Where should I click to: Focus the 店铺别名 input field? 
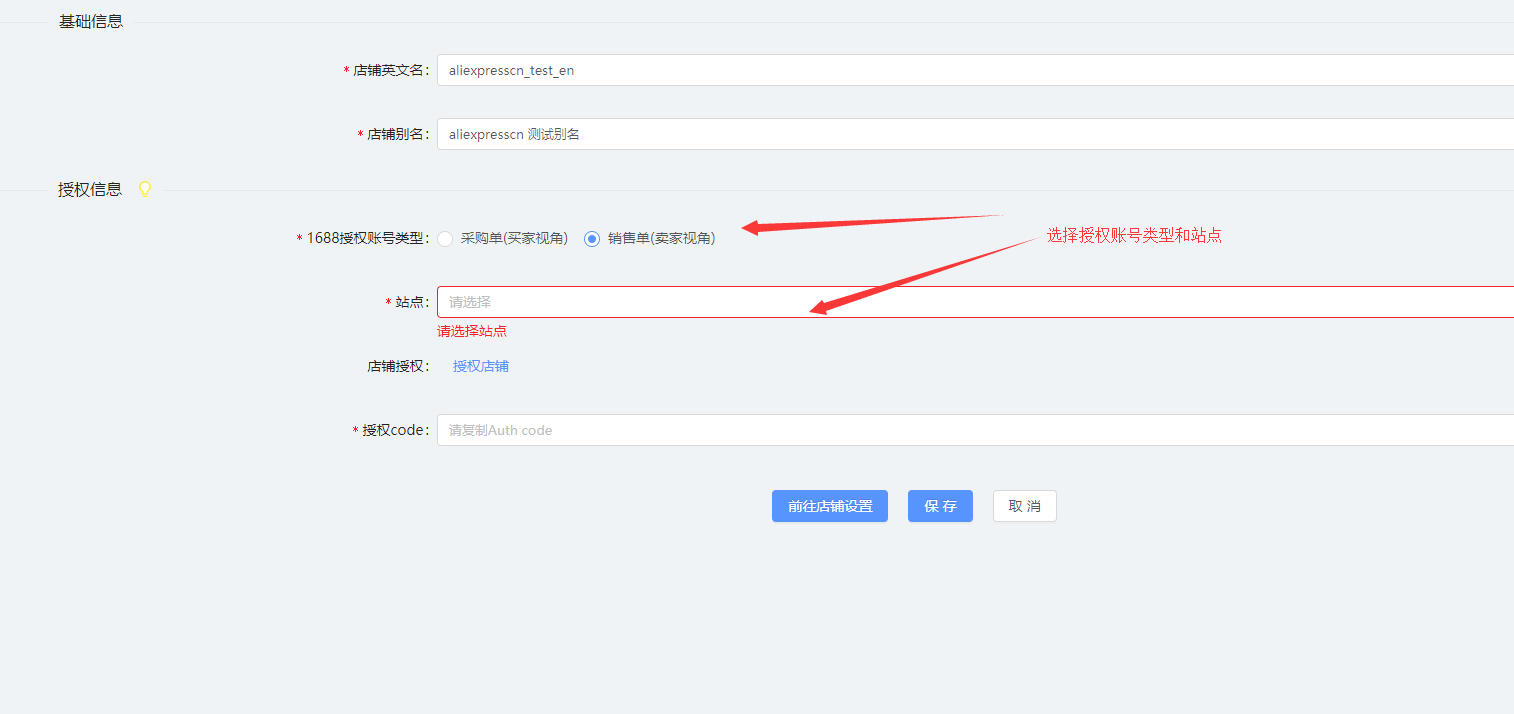pyautogui.click(x=975, y=134)
